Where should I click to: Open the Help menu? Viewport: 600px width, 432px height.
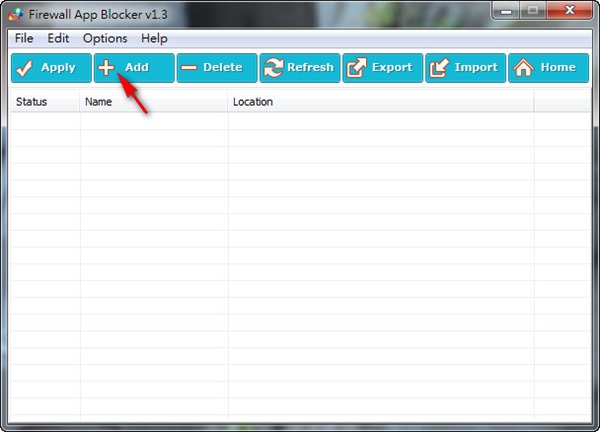154,38
